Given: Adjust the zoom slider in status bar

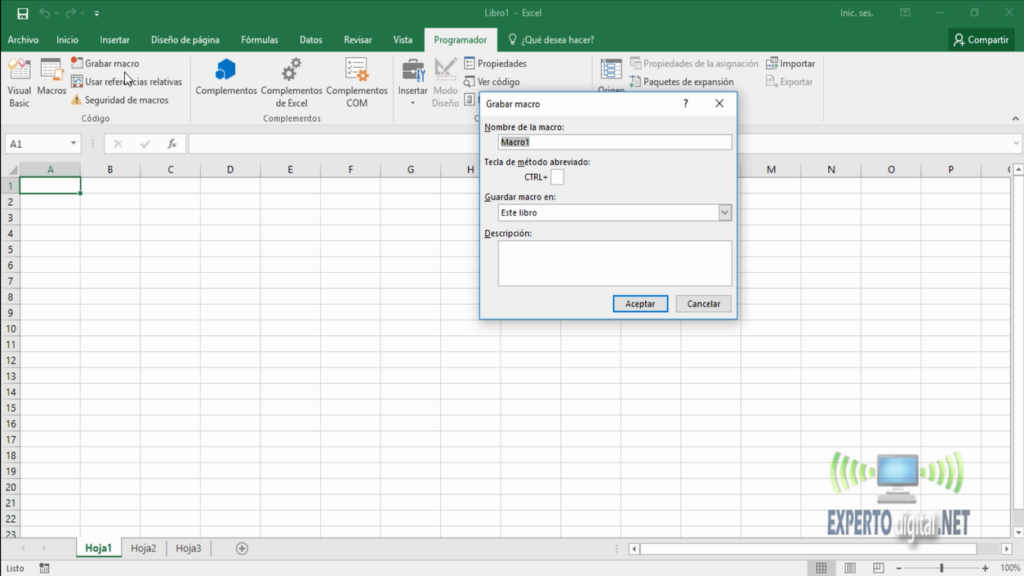Looking at the screenshot, I should [941, 568].
